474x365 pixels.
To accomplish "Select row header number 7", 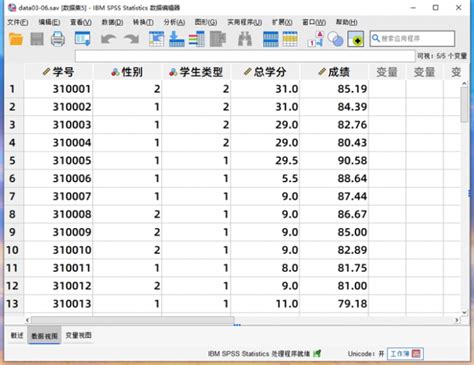I will 13,196.
